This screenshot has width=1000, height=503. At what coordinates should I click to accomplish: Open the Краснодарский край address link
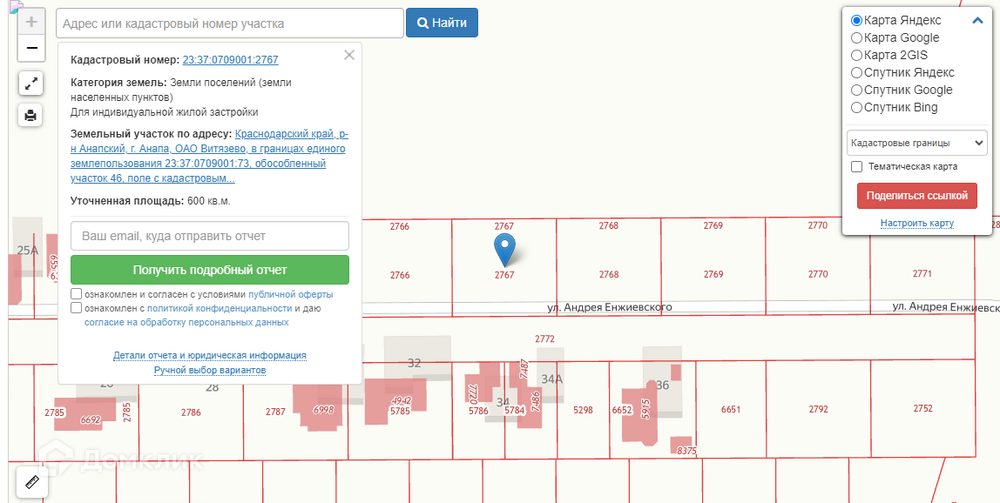pos(210,156)
